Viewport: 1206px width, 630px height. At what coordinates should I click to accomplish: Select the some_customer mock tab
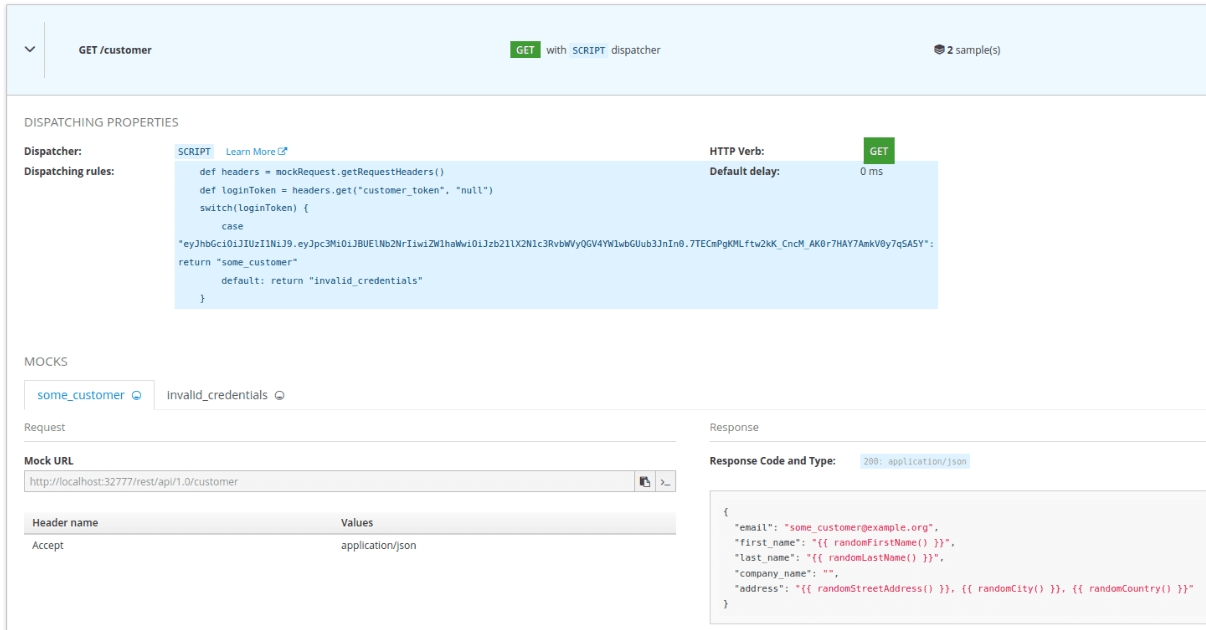tap(81, 395)
